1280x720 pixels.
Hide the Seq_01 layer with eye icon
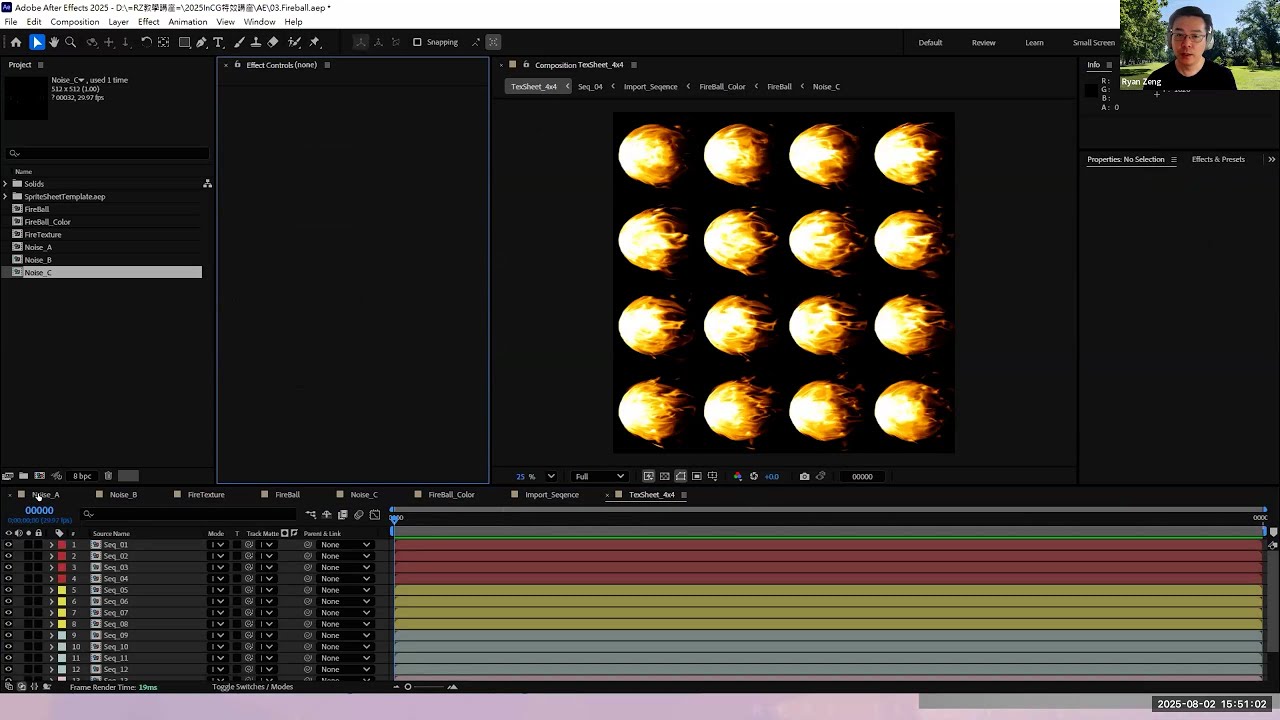(x=8, y=545)
